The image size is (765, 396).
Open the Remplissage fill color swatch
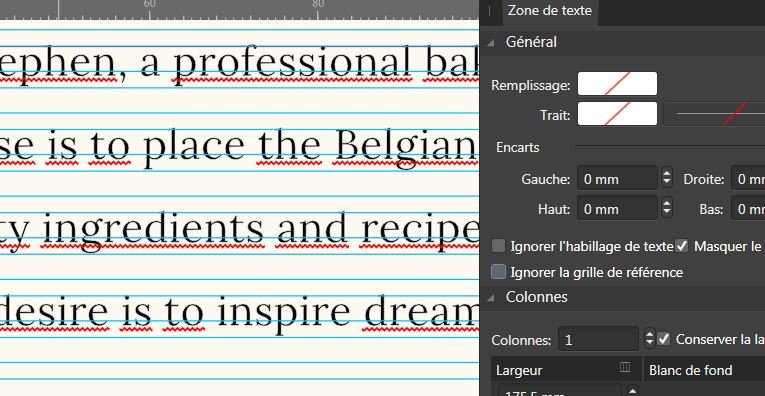[617, 83]
